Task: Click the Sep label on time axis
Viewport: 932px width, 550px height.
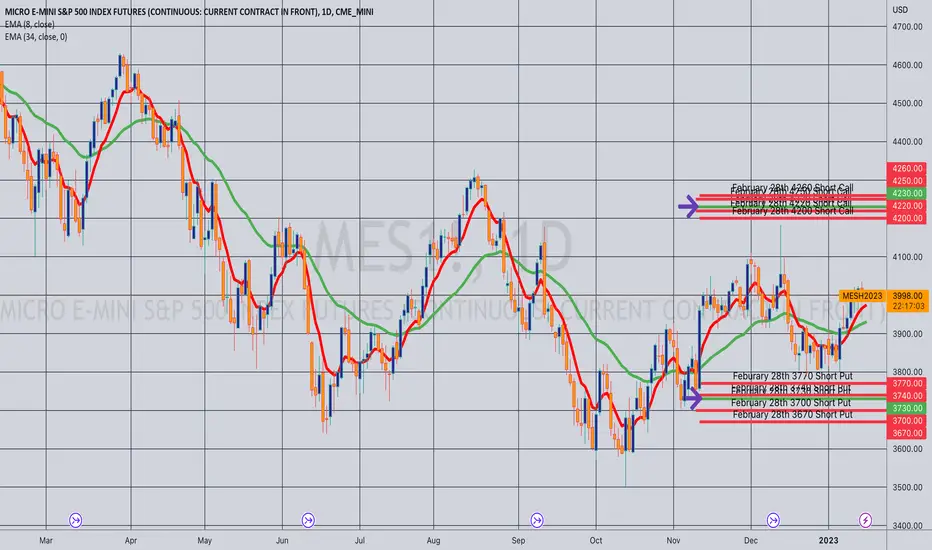Action: click(x=518, y=540)
